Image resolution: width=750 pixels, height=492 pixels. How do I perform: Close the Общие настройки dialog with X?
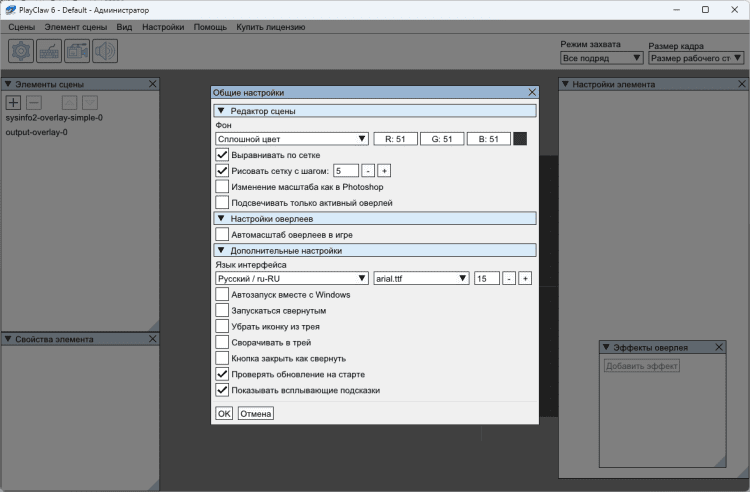click(x=532, y=91)
